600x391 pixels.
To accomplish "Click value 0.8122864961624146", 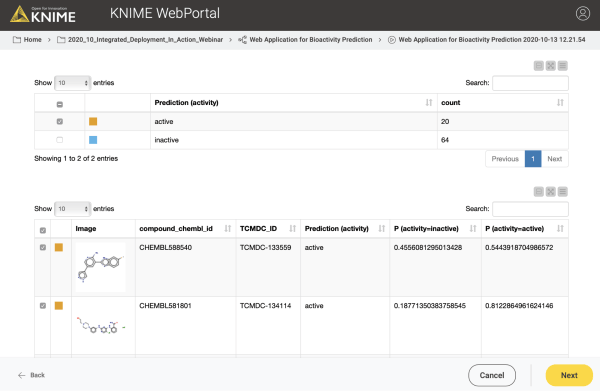I will [x=519, y=306].
